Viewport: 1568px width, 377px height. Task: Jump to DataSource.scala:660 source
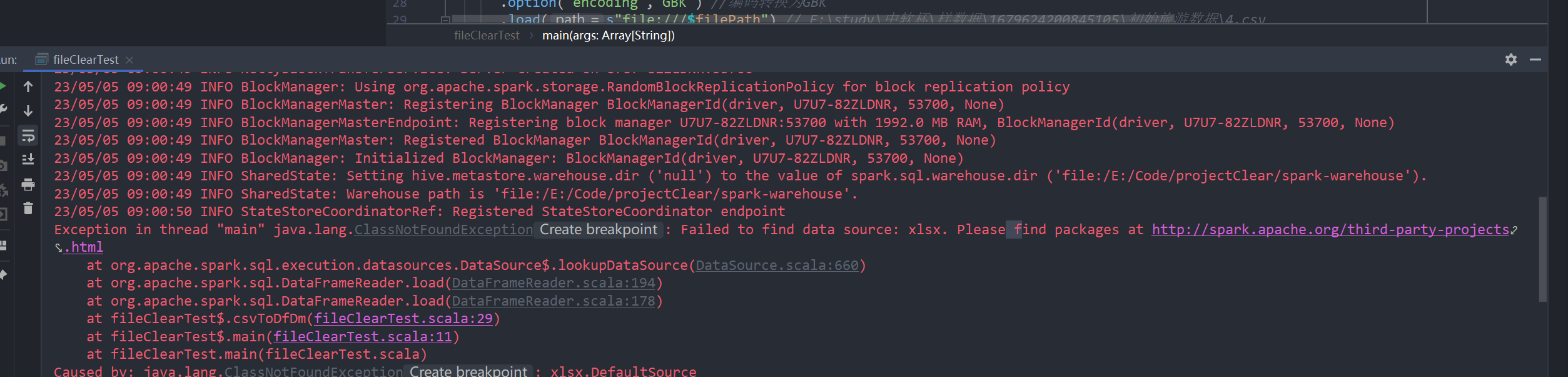(x=777, y=266)
